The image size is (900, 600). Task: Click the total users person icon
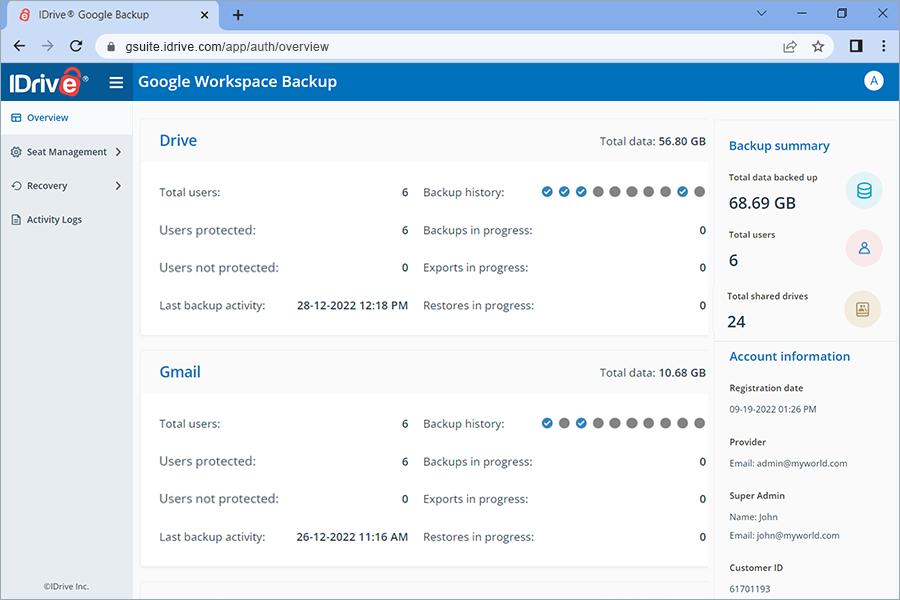pyautogui.click(x=863, y=248)
